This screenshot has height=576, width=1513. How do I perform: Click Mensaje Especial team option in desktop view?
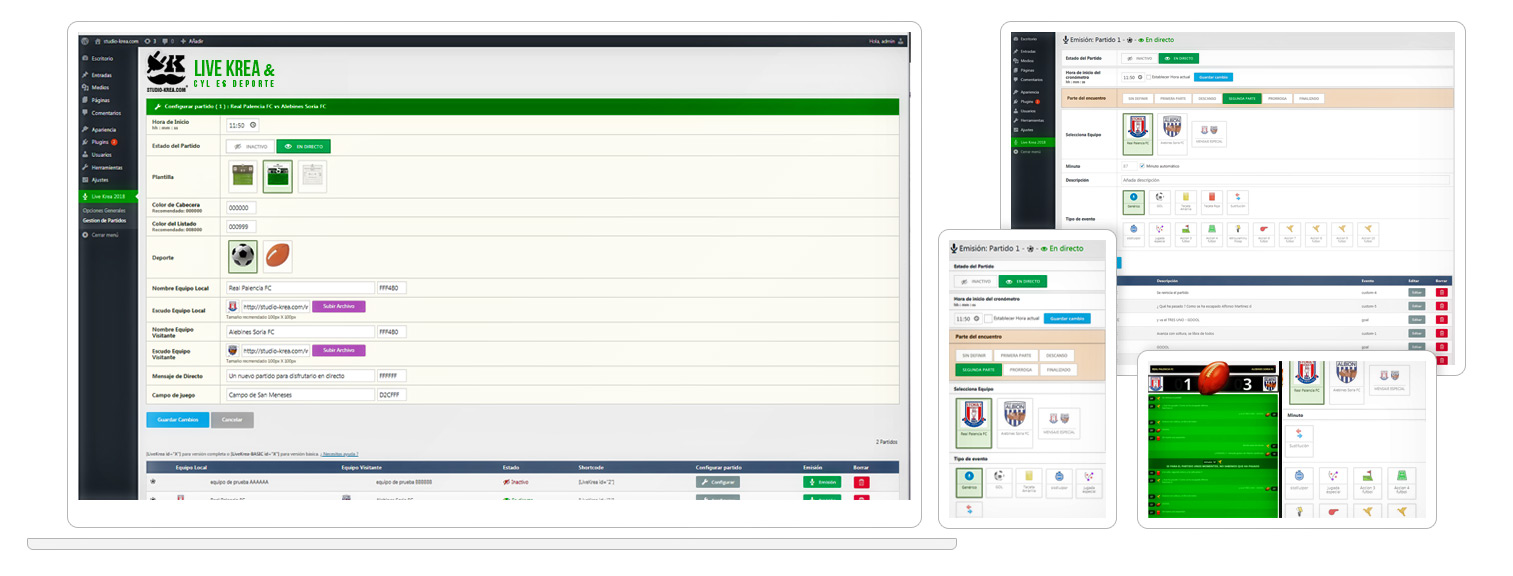click(x=1209, y=134)
